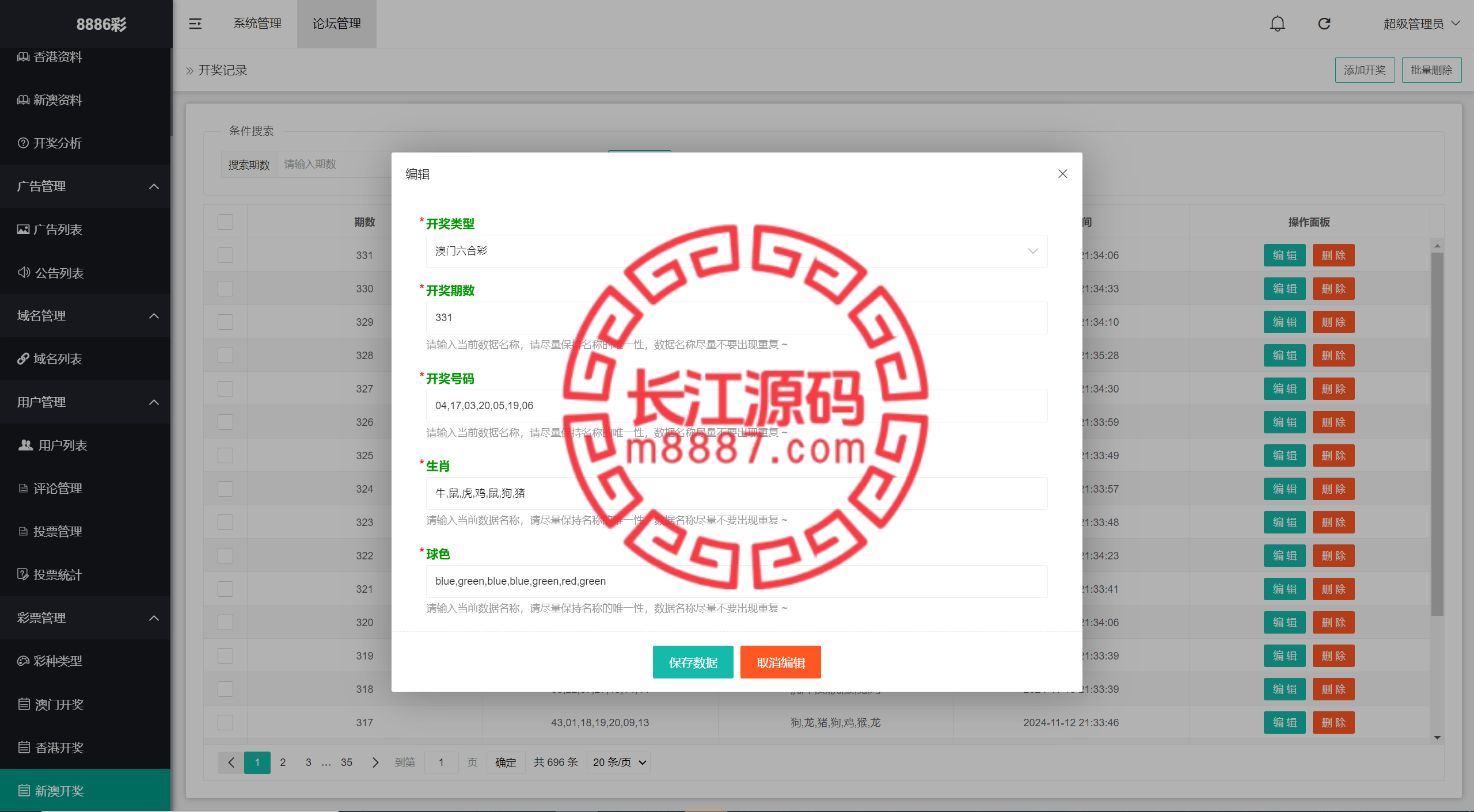Click 编辑 for row 331
The height and width of the screenshot is (812, 1474).
coord(1285,256)
